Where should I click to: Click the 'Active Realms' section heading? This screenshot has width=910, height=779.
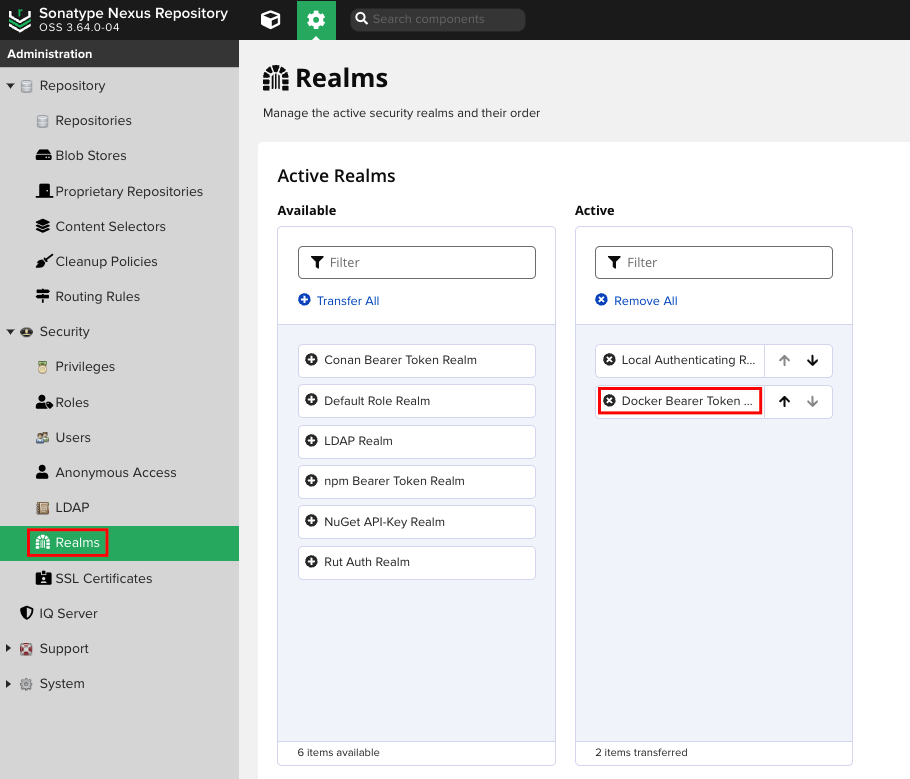[336, 176]
